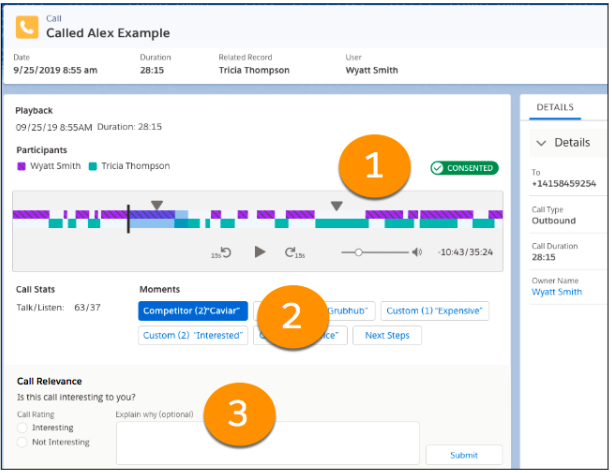Skip forward 15 seconds in recording

point(295,252)
